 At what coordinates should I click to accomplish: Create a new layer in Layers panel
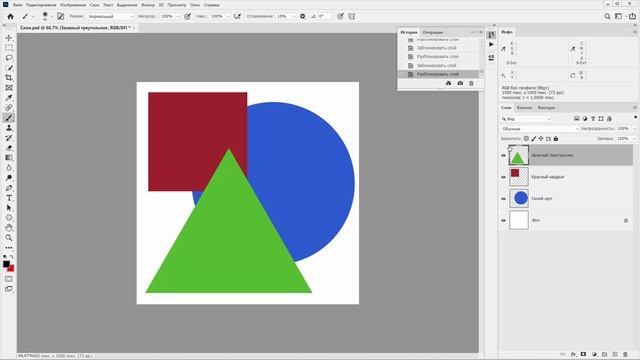[x=615, y=354]
